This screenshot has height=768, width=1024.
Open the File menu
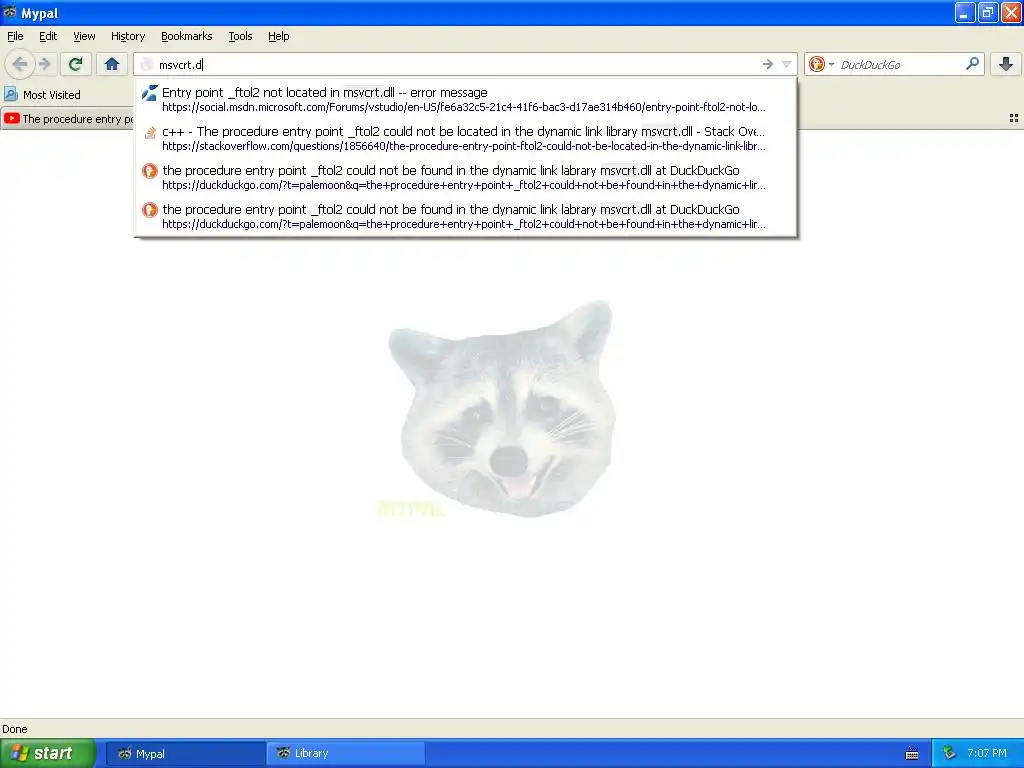(15, 36)
